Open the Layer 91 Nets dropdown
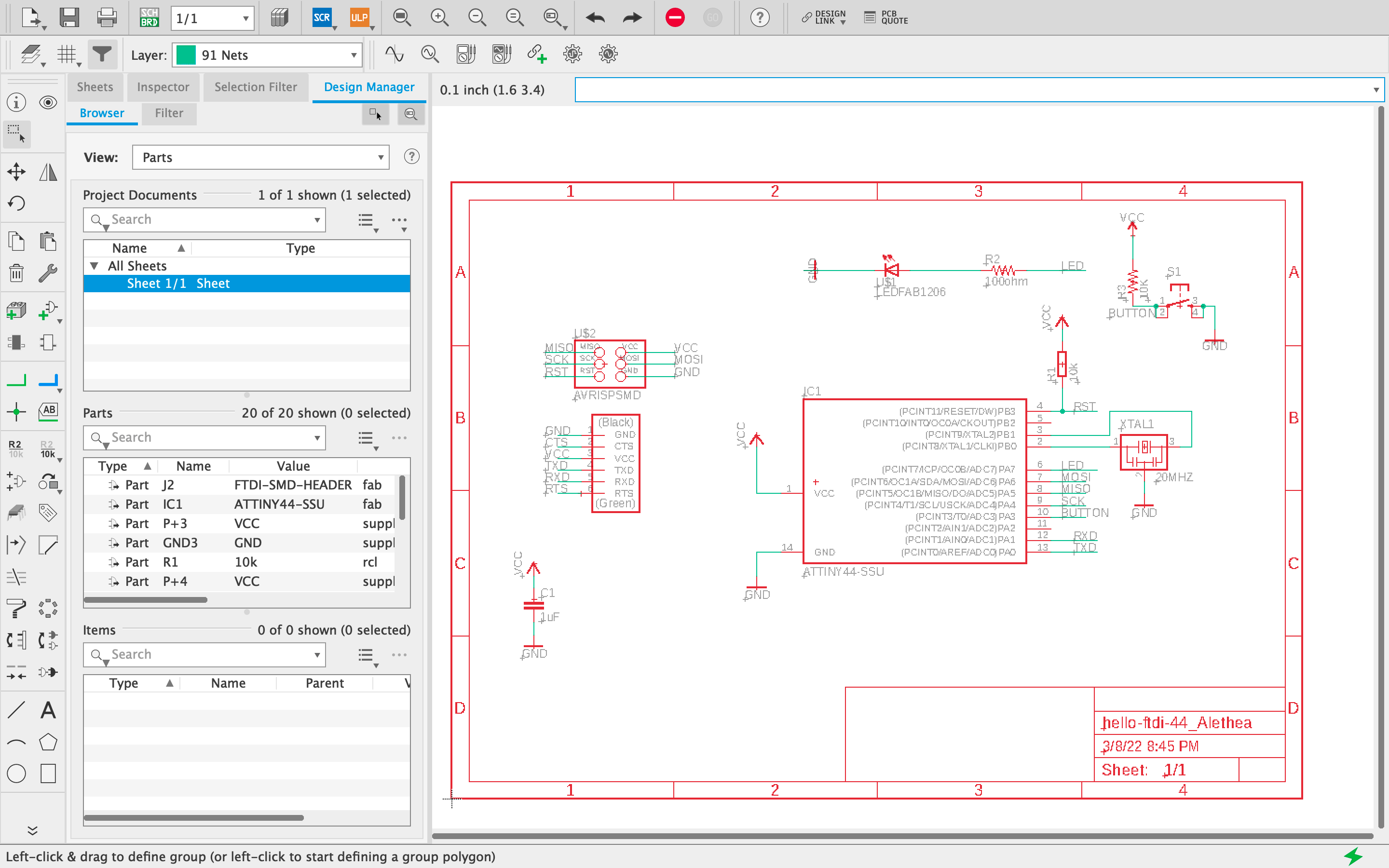The width and height of the screenshot is (1389, 868). tap(267, 55)
